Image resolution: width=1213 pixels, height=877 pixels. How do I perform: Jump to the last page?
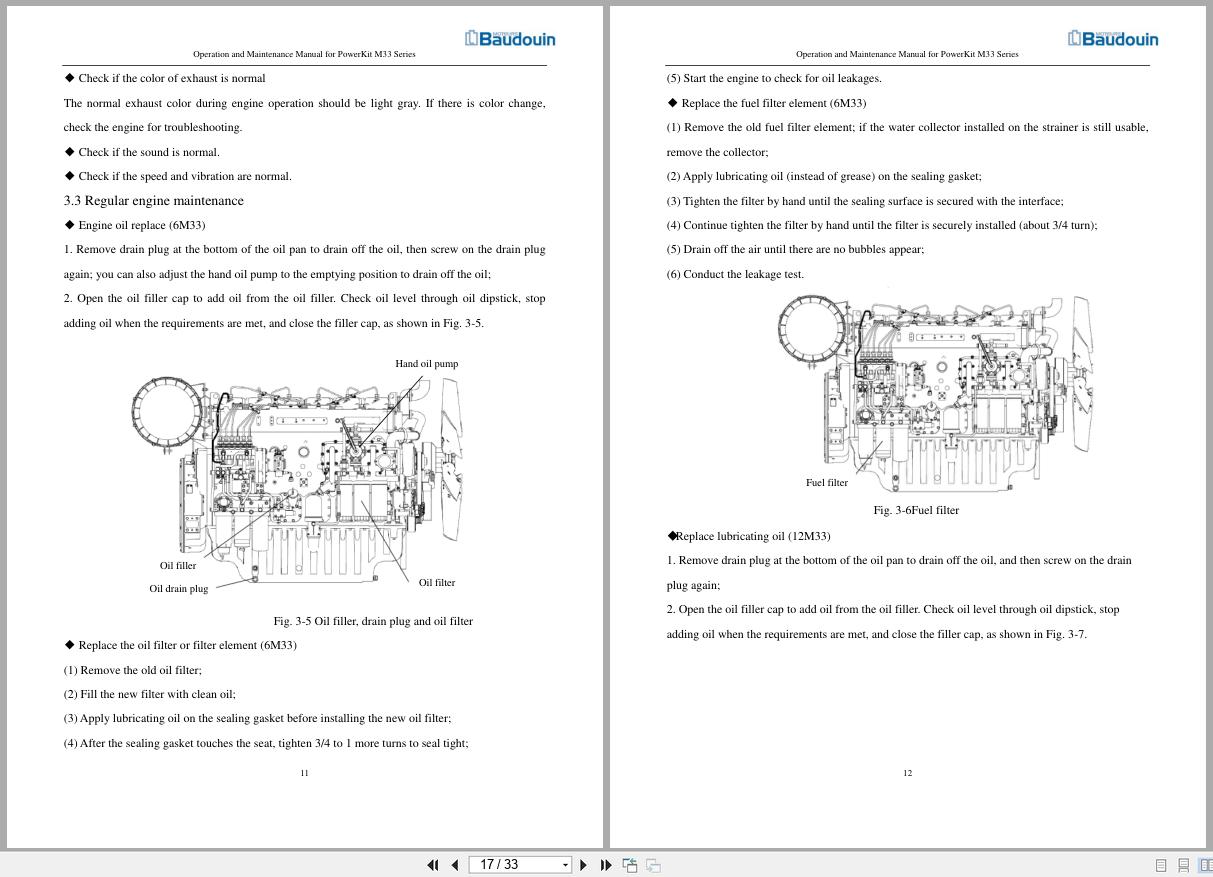click(x=606, y=865)
